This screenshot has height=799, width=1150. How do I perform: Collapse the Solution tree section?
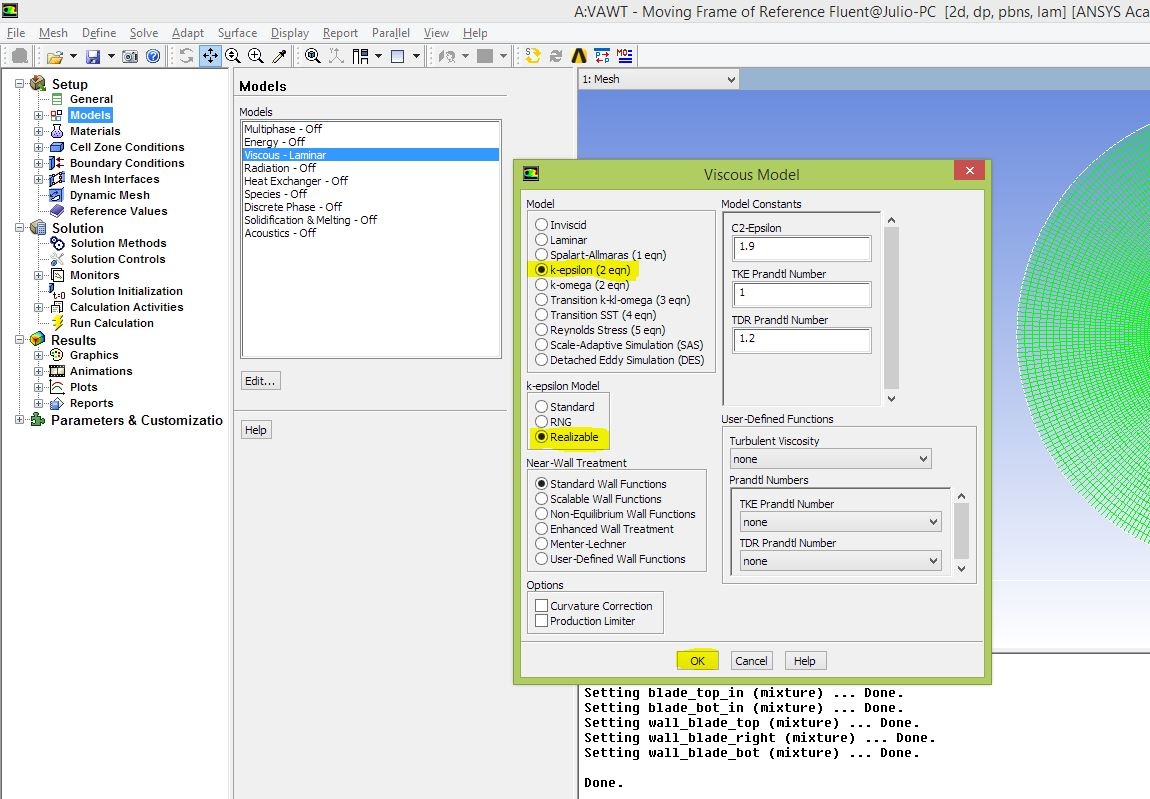click(20, 228)
